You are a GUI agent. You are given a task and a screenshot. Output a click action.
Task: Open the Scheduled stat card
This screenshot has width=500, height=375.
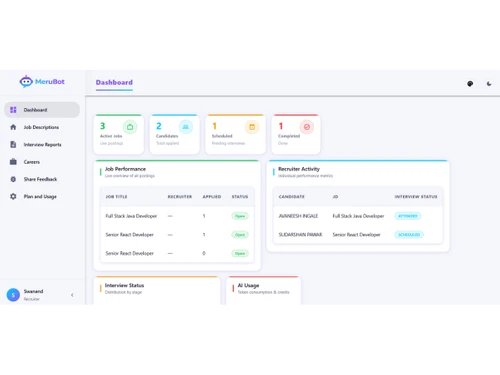coord(235,134)
